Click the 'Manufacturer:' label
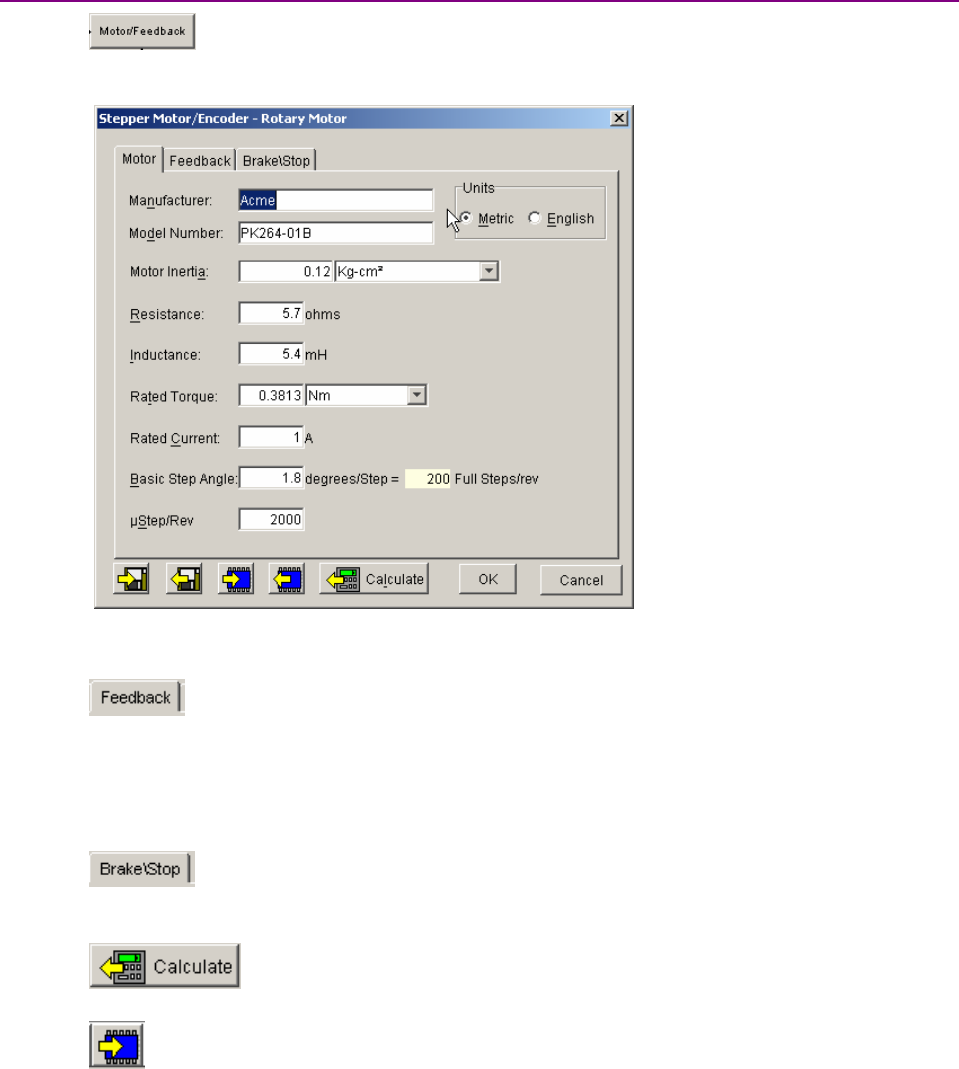959x1069 pixels. click(x=170, y=200)
